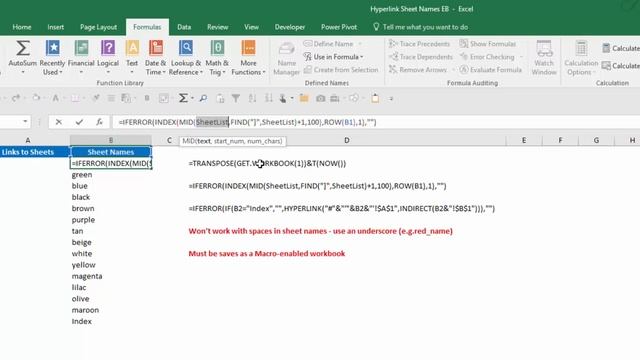Open the Math & Trig functions

[x=217, y=58]
